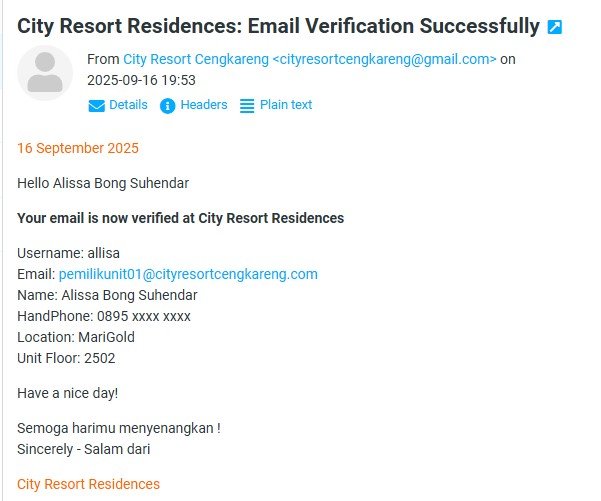Click the info icon beside Headers
Image resolution: width=601 pixels, height=501 pixels.
[168, 106]
